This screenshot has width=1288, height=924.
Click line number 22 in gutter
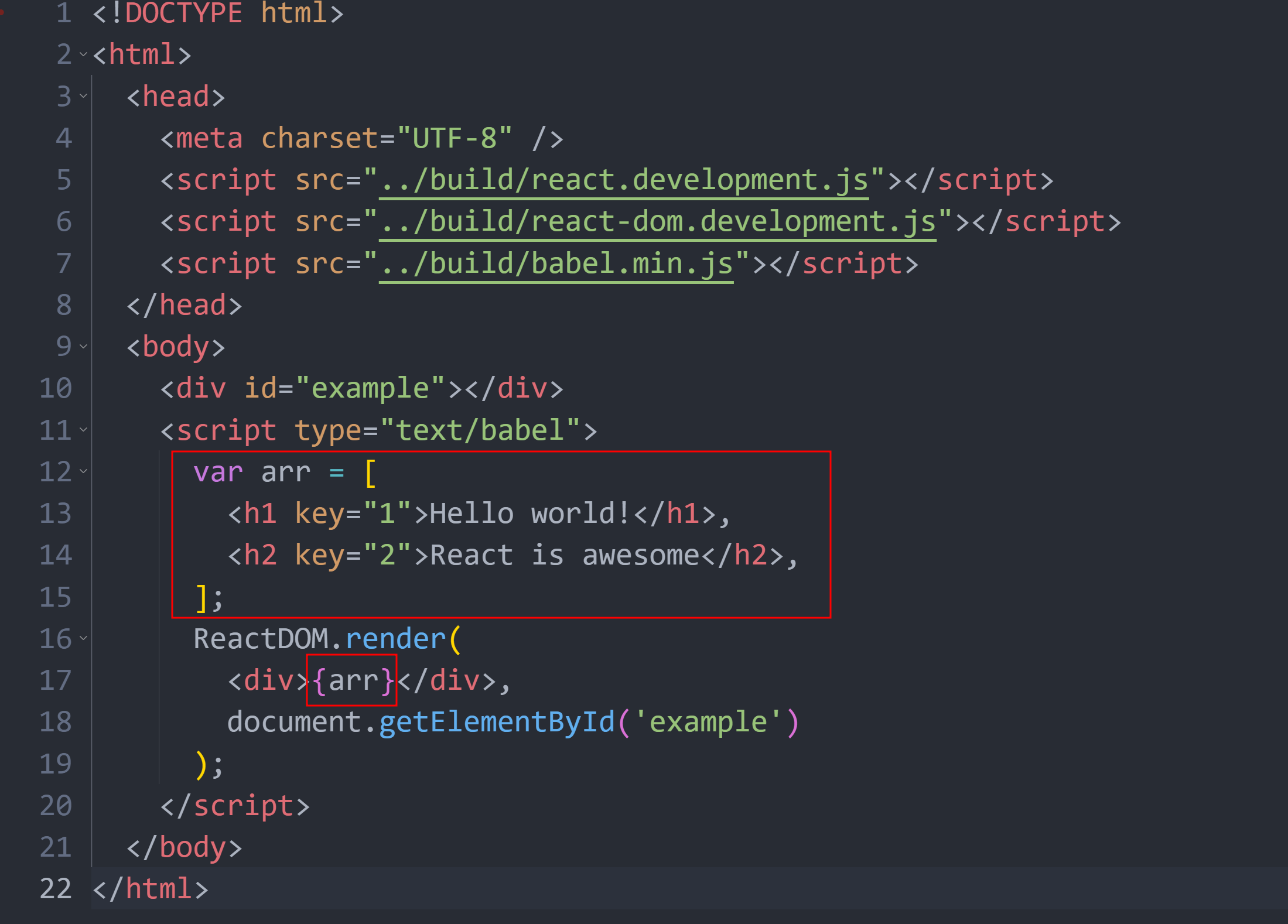click(x=56, y=889)
